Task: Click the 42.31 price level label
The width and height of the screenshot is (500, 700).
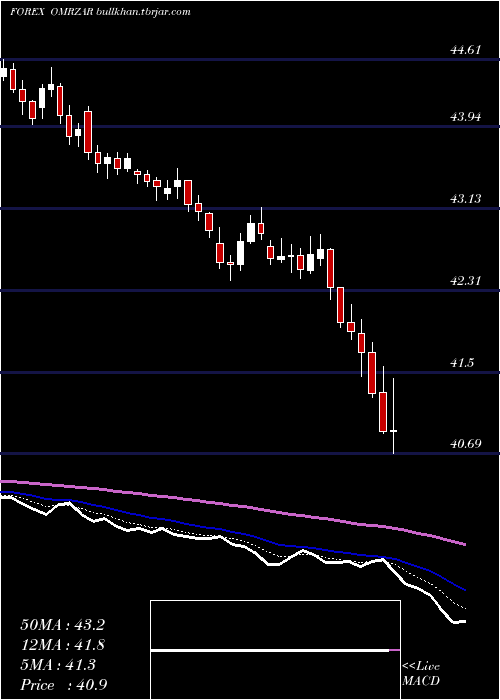Action: coord(466,281)
